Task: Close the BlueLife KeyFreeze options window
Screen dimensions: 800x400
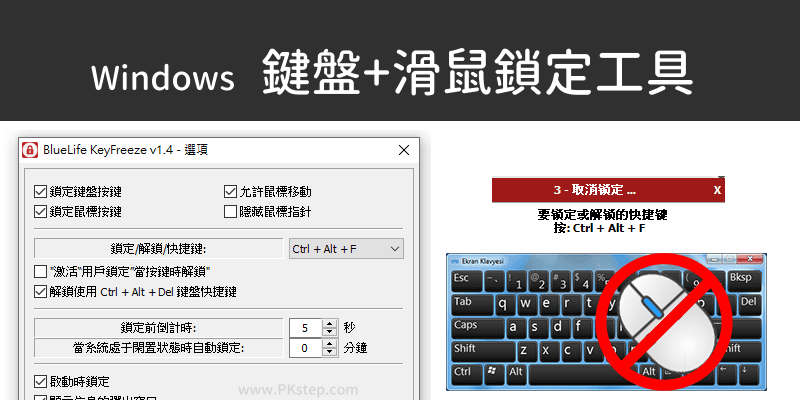Action: pos(404,150)
